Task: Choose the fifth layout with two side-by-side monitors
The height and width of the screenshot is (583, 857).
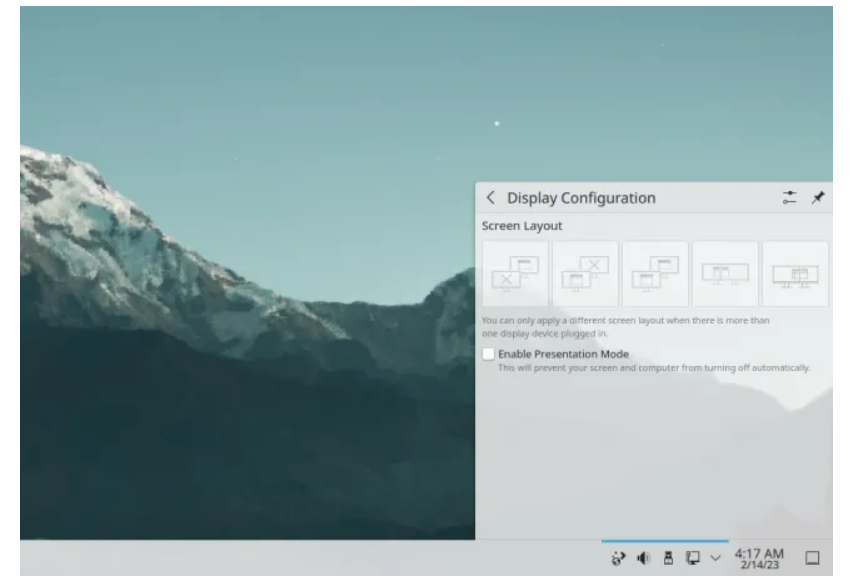Action: tap(795, 273)
